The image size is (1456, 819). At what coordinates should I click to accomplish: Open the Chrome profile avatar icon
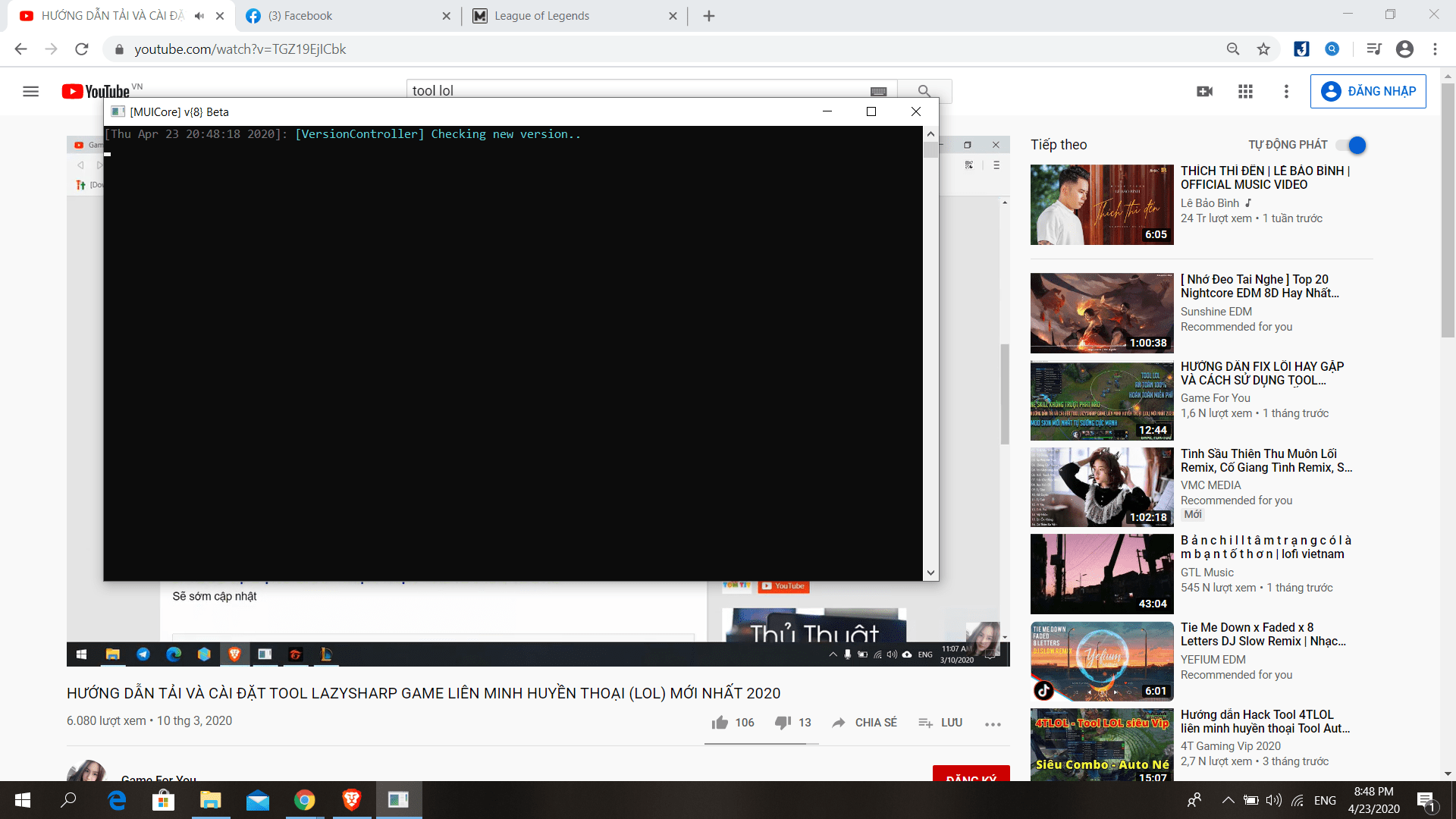click(1404, 49)
